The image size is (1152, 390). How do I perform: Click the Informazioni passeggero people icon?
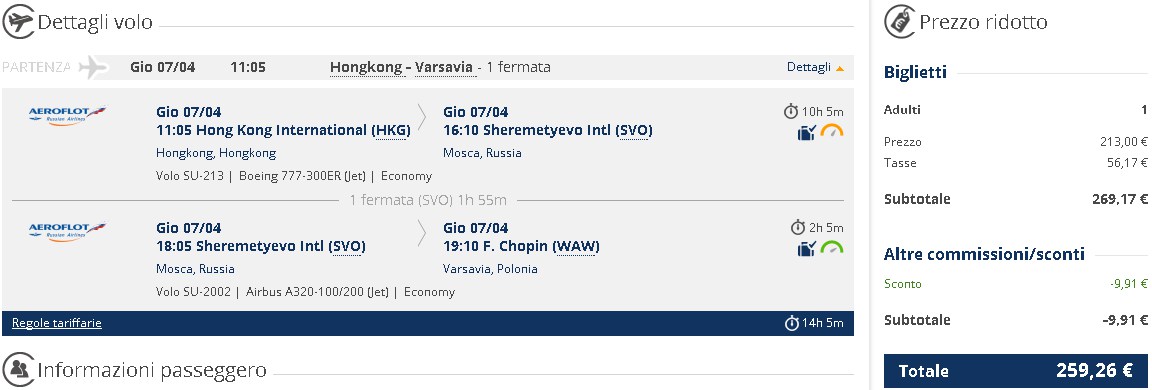(18, 369)
